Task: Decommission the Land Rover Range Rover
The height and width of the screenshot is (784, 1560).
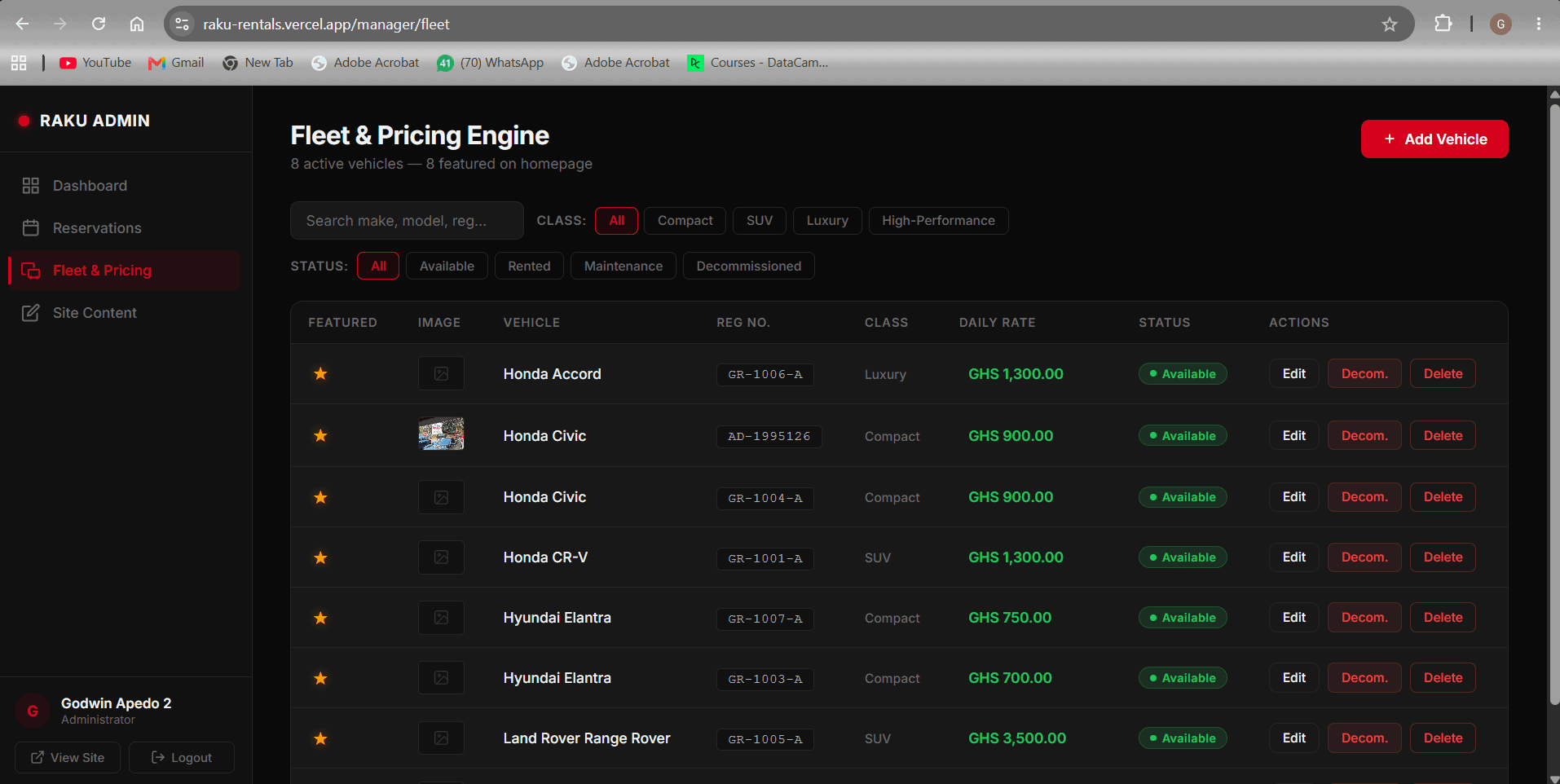Action: tap(1364, 738)
